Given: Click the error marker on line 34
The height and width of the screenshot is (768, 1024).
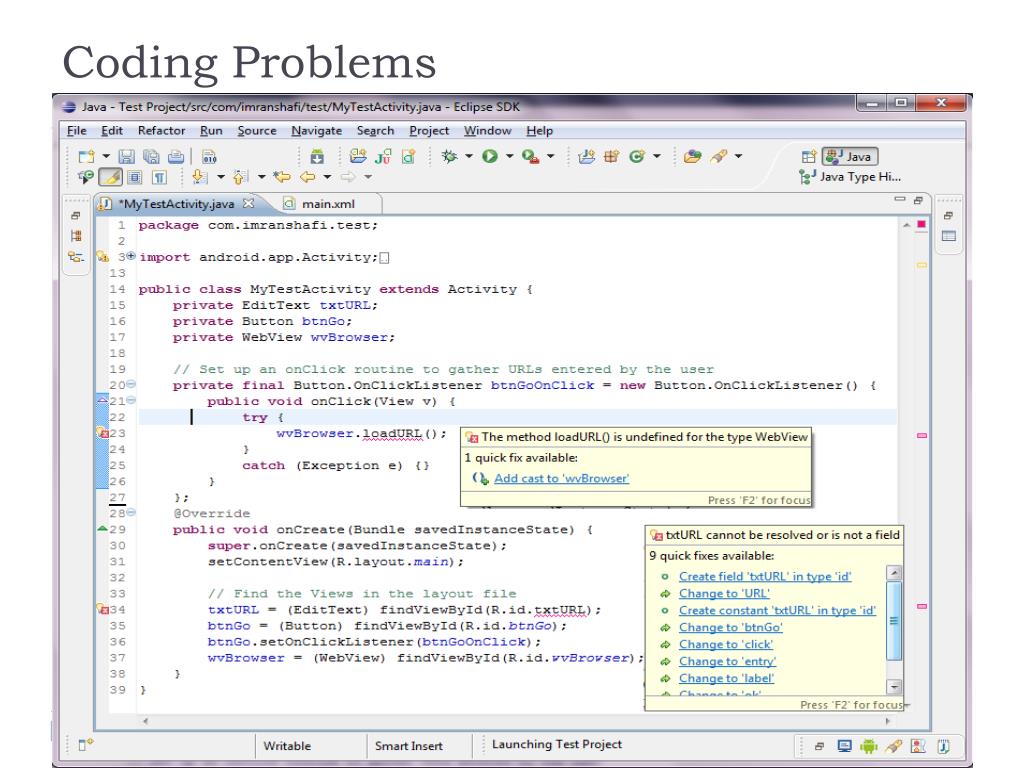Looking at the screenshot, I should click(101, 609).
